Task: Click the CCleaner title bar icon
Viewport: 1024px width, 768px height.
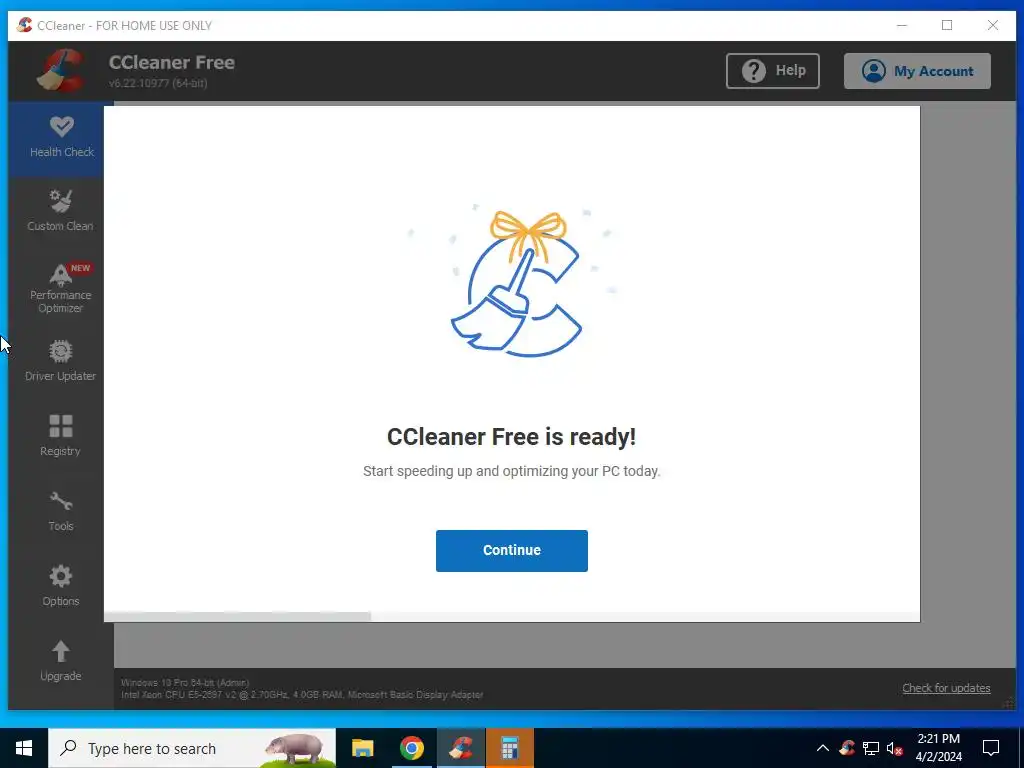Action: 24,25
